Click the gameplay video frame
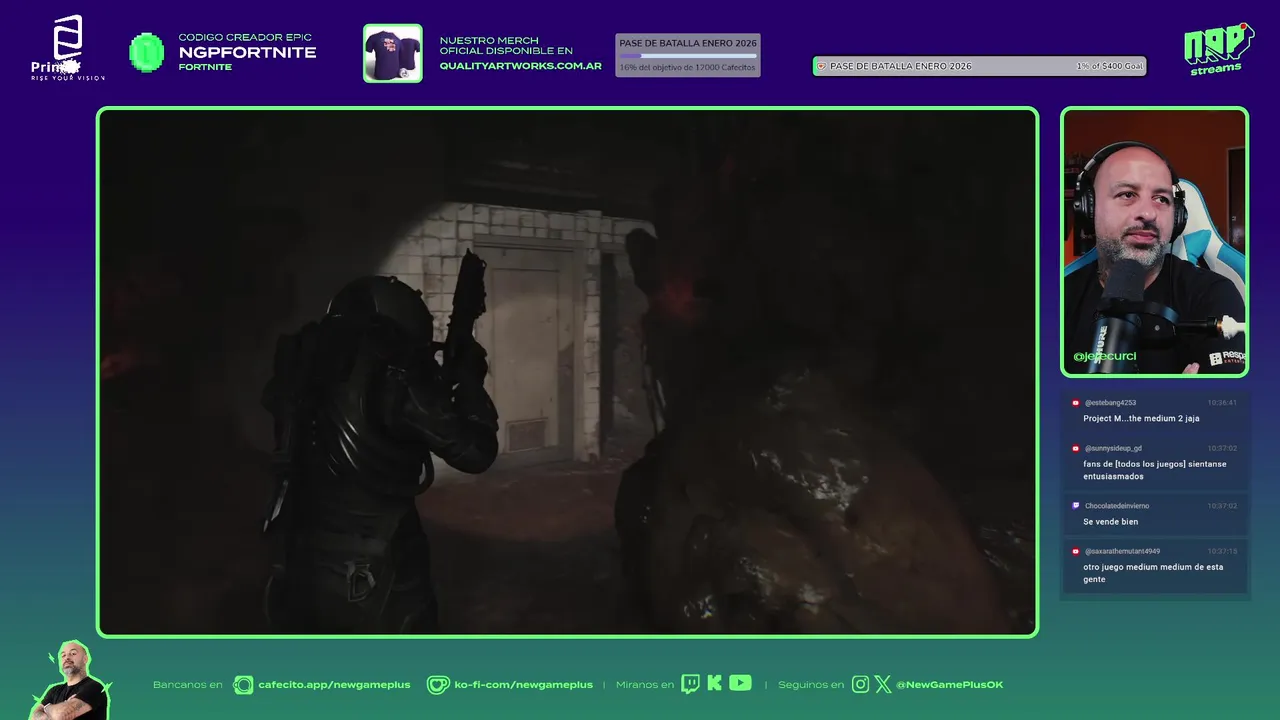 pyautogui.click(x=567, y=372)
